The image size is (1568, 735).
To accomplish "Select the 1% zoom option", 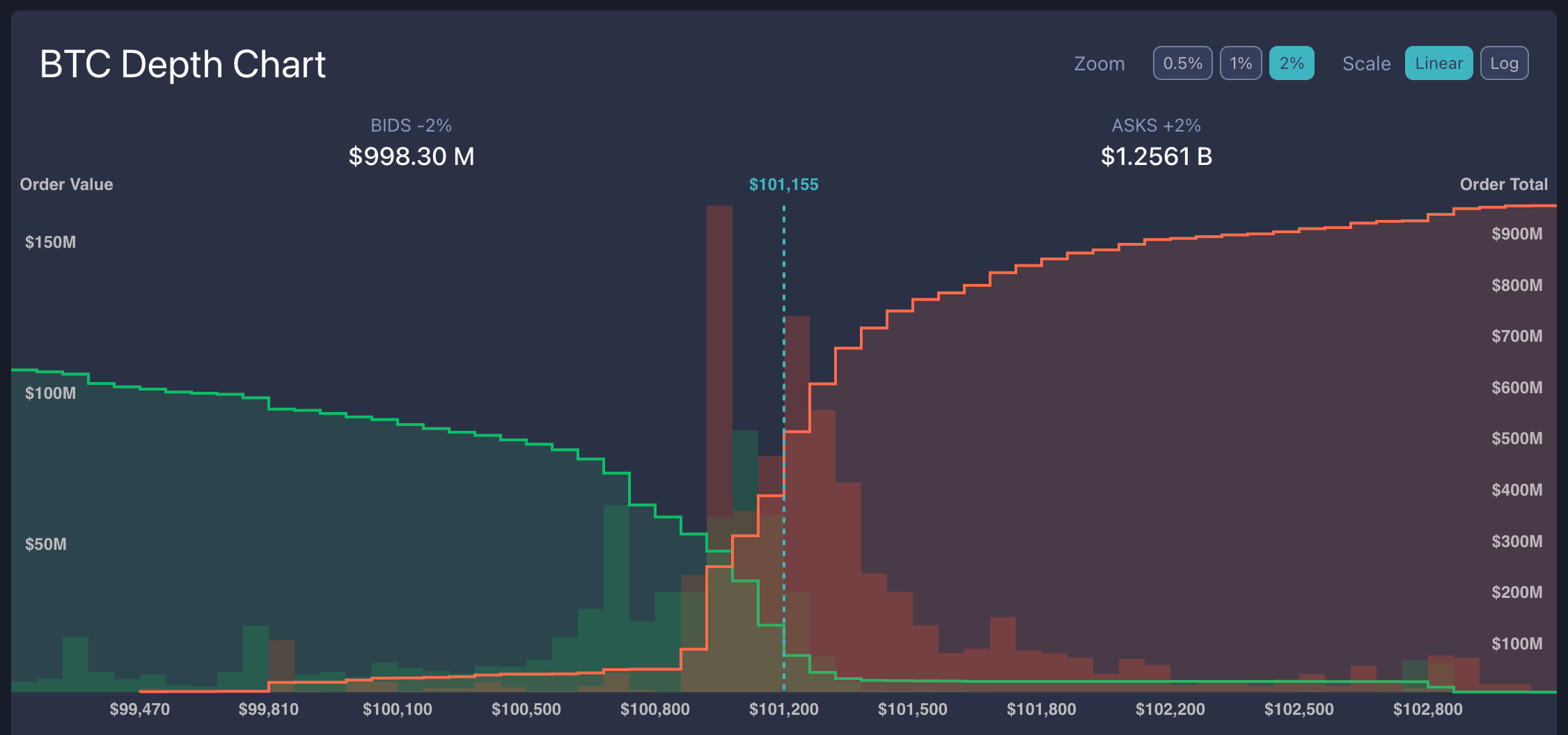I will pos(1241,63).
